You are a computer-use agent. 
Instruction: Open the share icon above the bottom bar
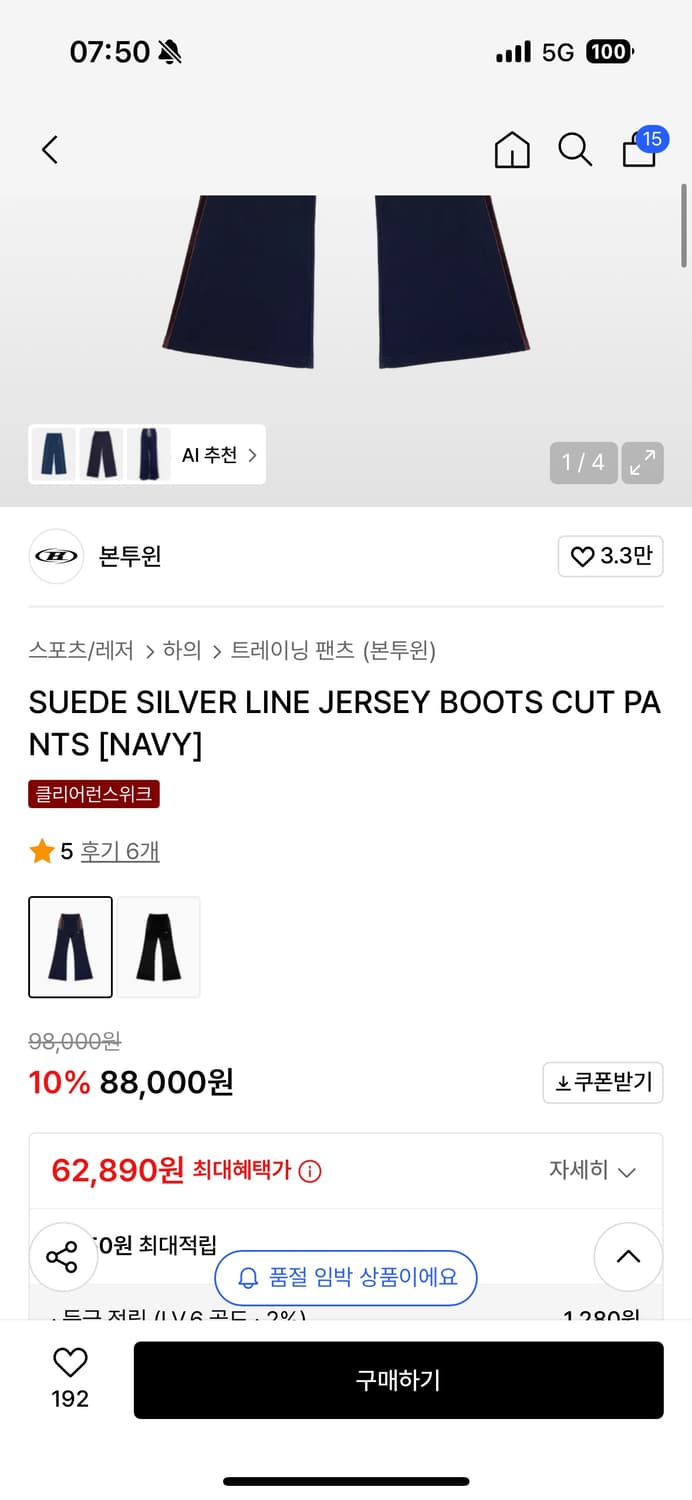point(63,1257)
